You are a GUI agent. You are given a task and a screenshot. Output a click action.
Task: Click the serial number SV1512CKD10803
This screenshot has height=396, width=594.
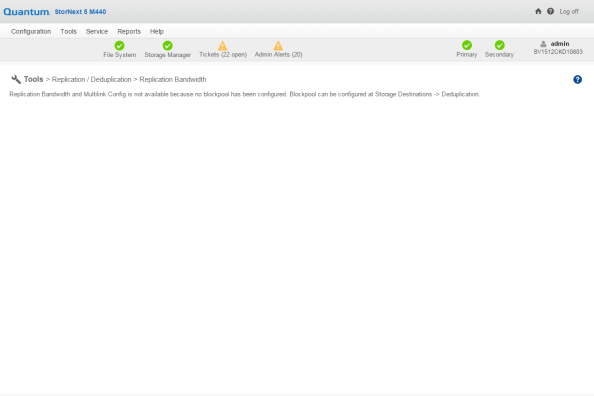(x=558, y=52)
